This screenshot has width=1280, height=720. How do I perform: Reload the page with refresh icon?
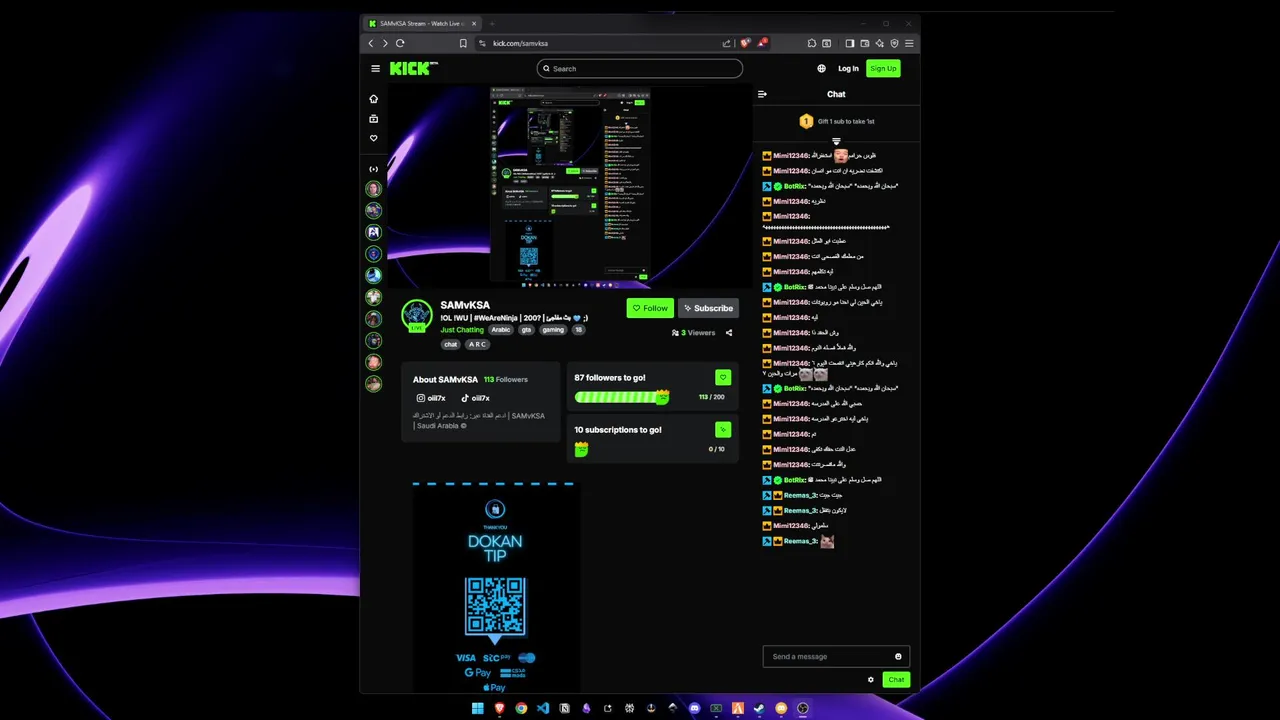coord(400,43)
